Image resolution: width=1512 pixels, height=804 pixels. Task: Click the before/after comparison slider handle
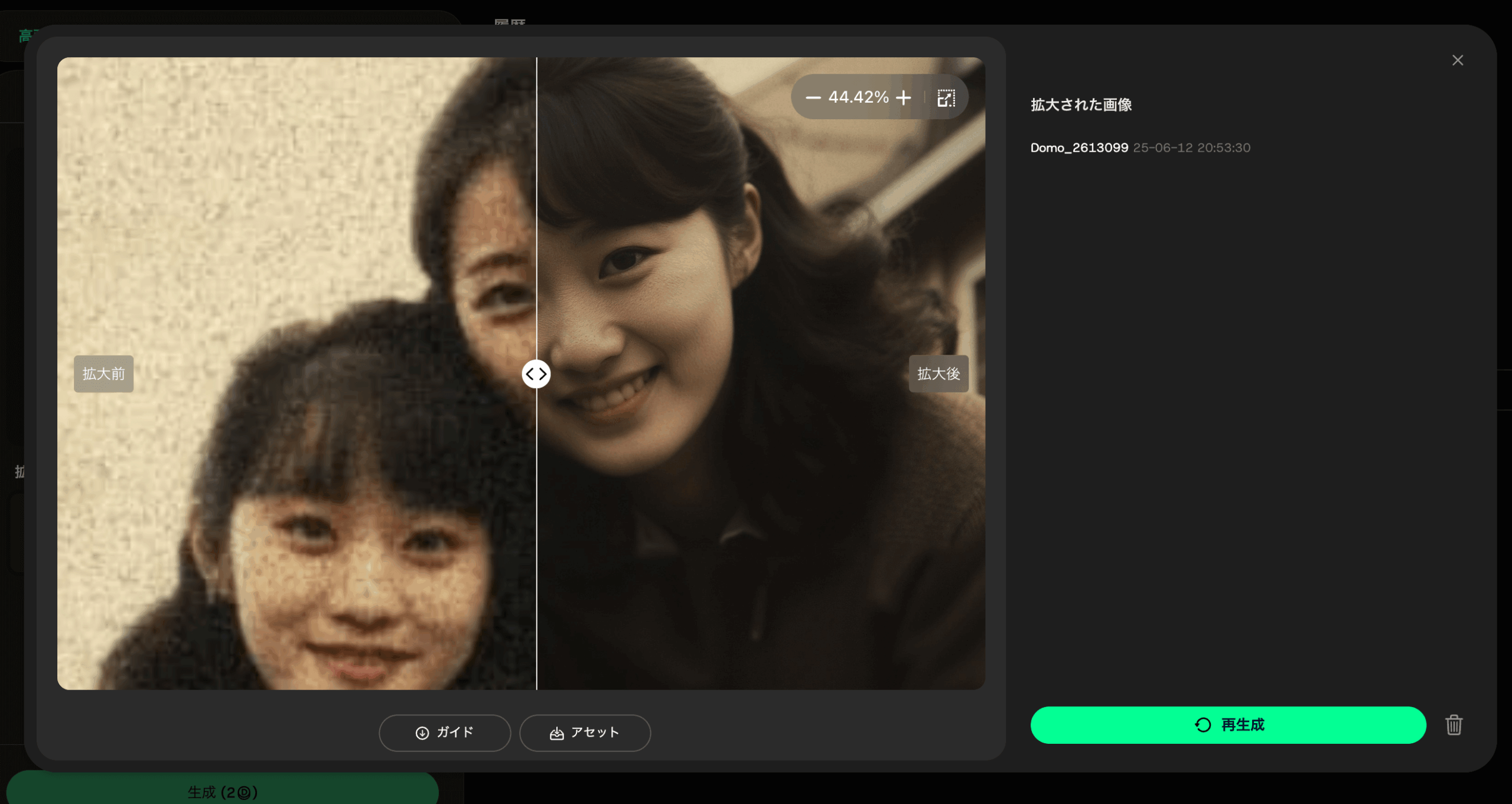click(x=536, y=374)
